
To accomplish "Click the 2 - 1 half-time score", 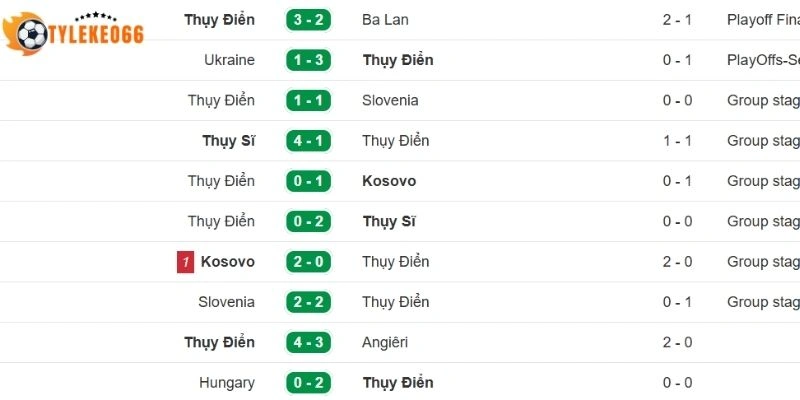I will 677,20.
